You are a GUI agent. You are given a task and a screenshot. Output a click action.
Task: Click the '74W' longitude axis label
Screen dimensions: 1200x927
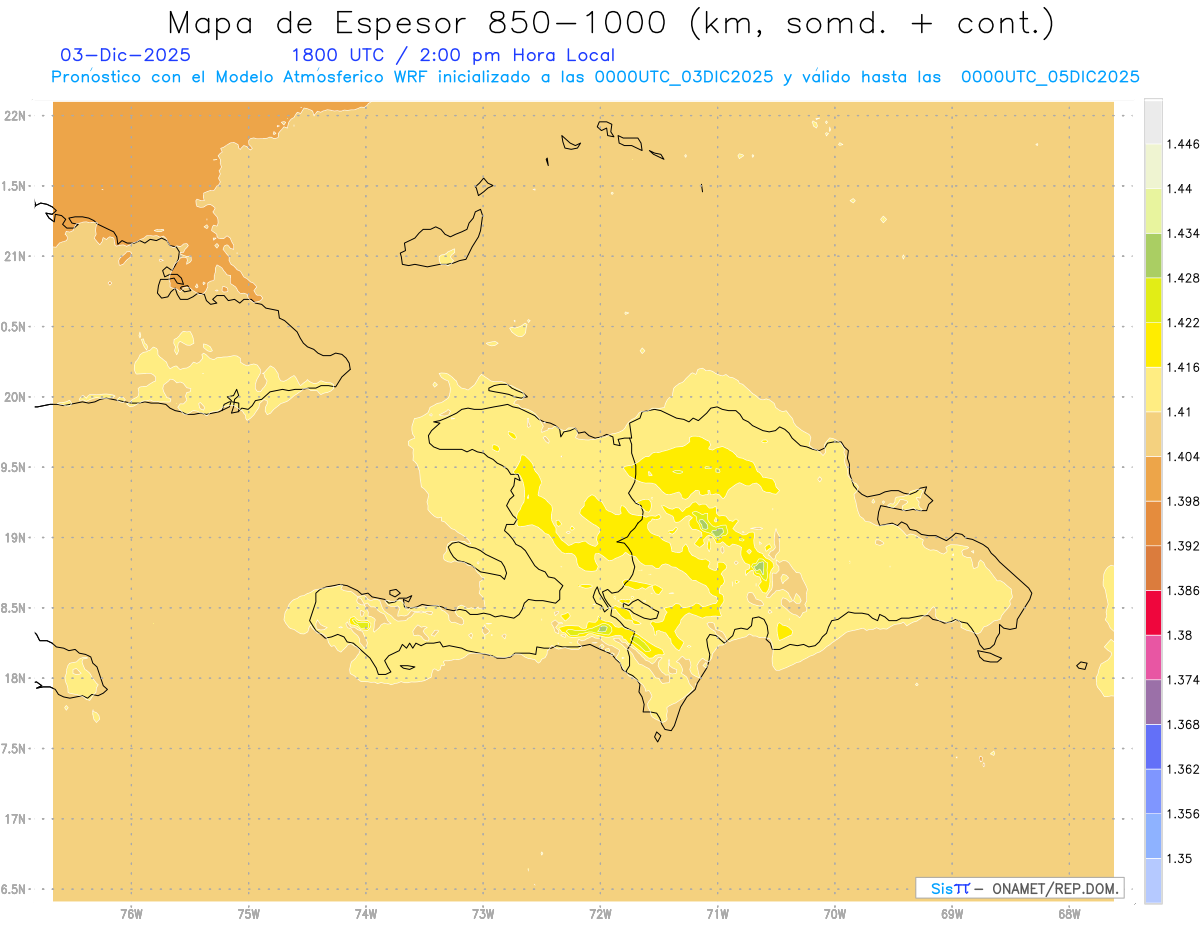[366, 914]
